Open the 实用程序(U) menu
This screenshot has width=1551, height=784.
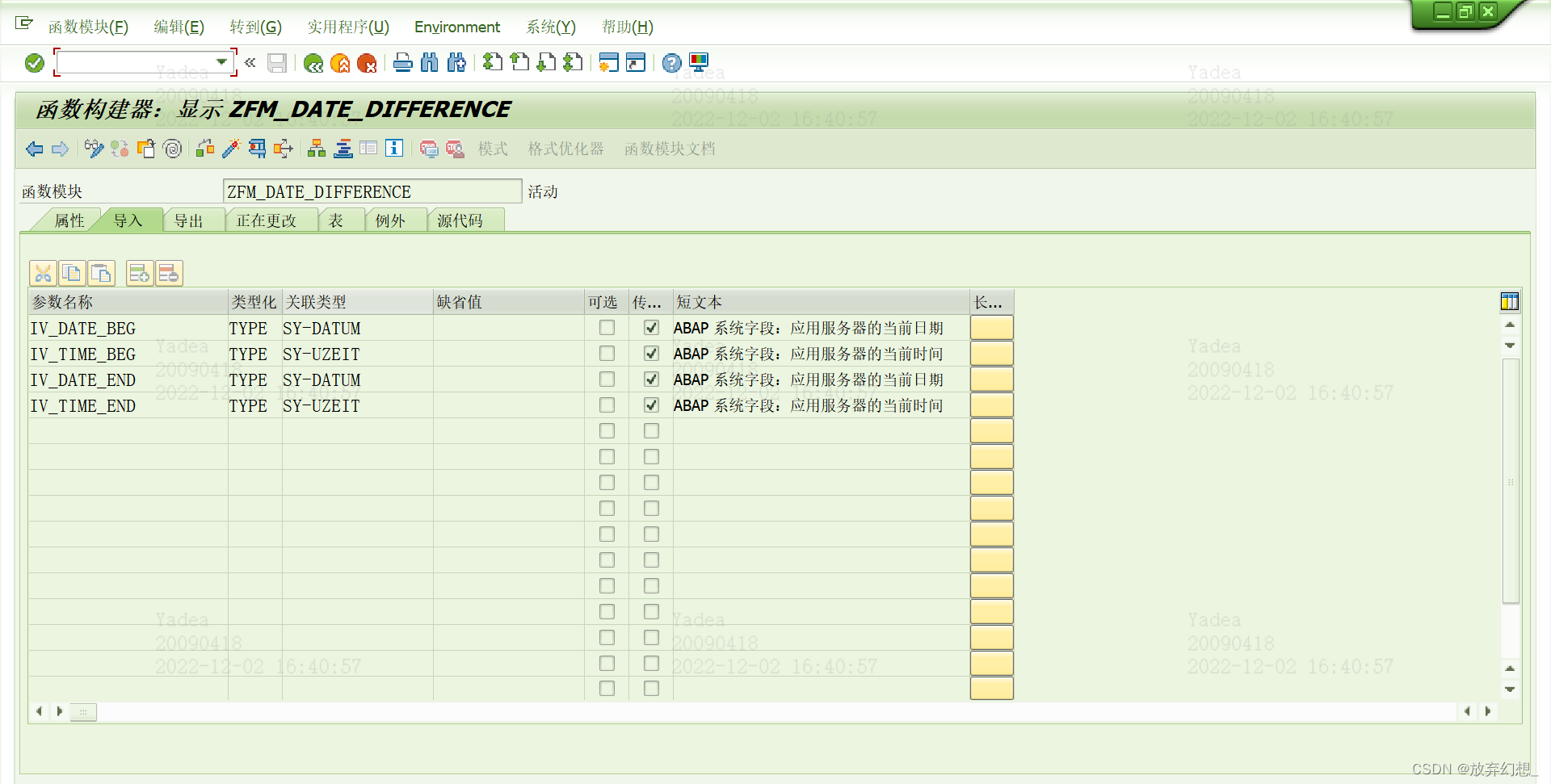point(348,27)
